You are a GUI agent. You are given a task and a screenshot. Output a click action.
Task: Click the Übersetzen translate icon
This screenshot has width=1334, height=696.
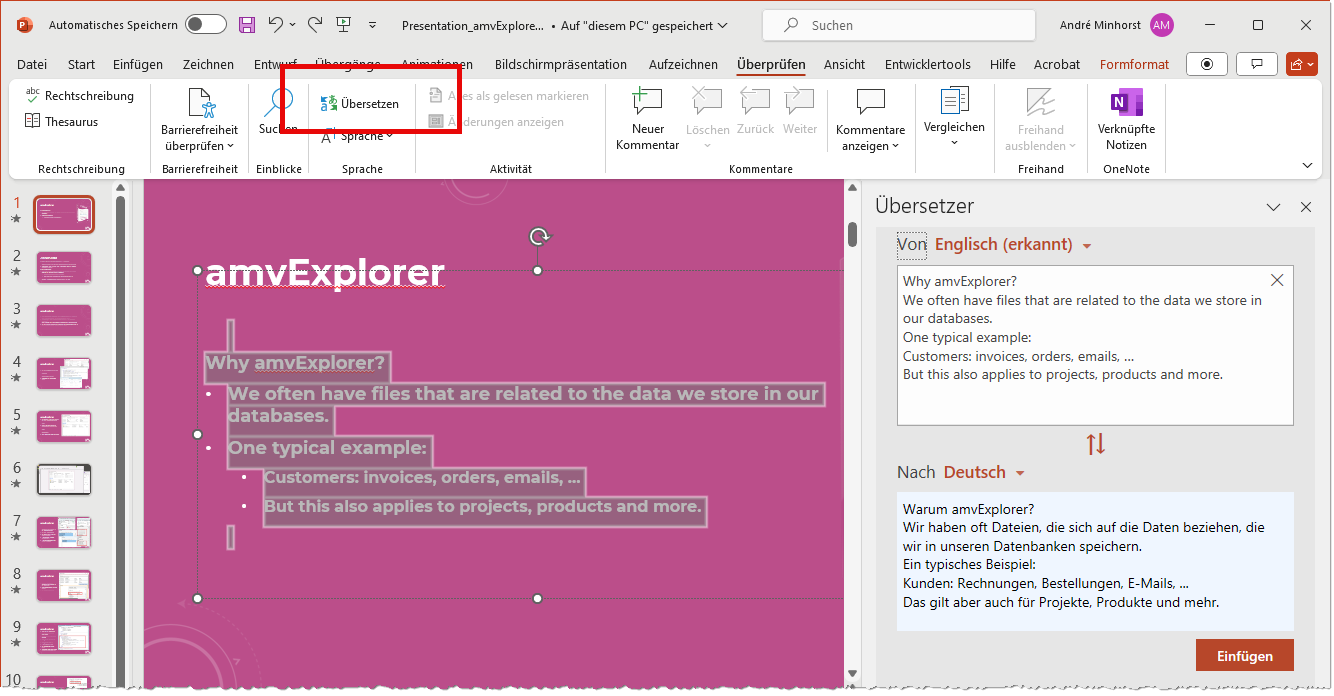[329, 104]
